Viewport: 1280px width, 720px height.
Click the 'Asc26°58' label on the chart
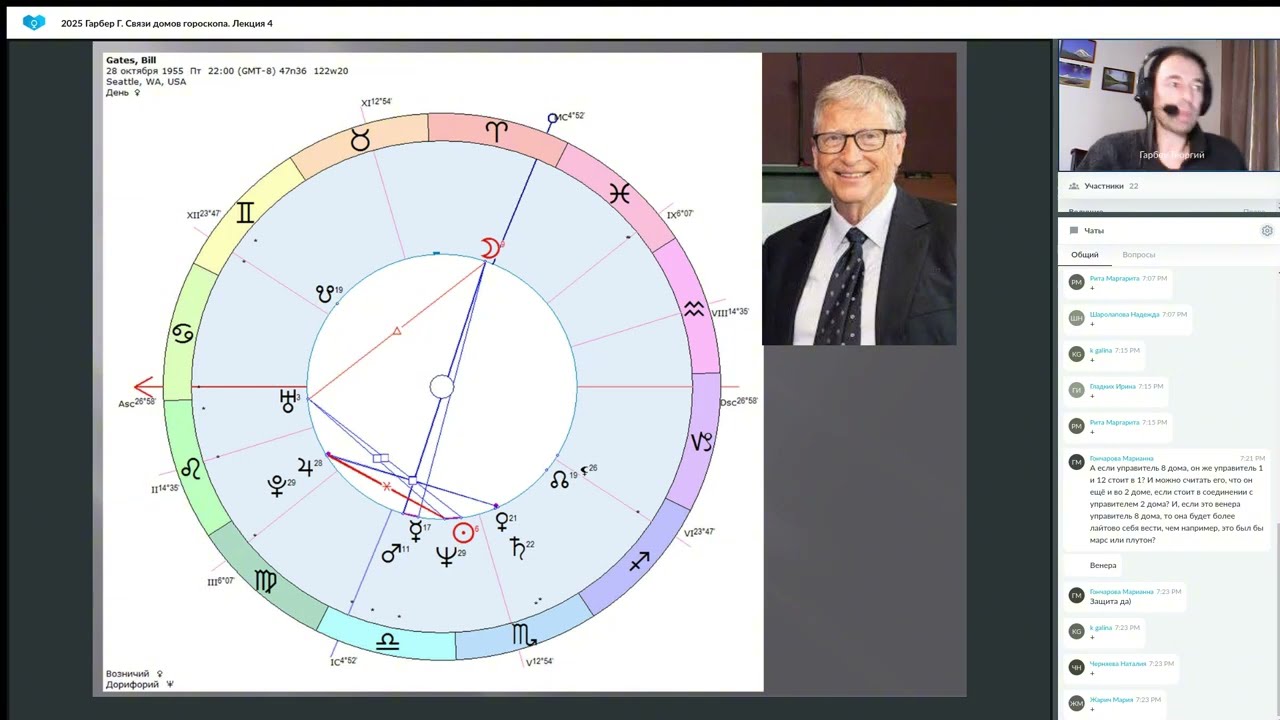(137, 402)
